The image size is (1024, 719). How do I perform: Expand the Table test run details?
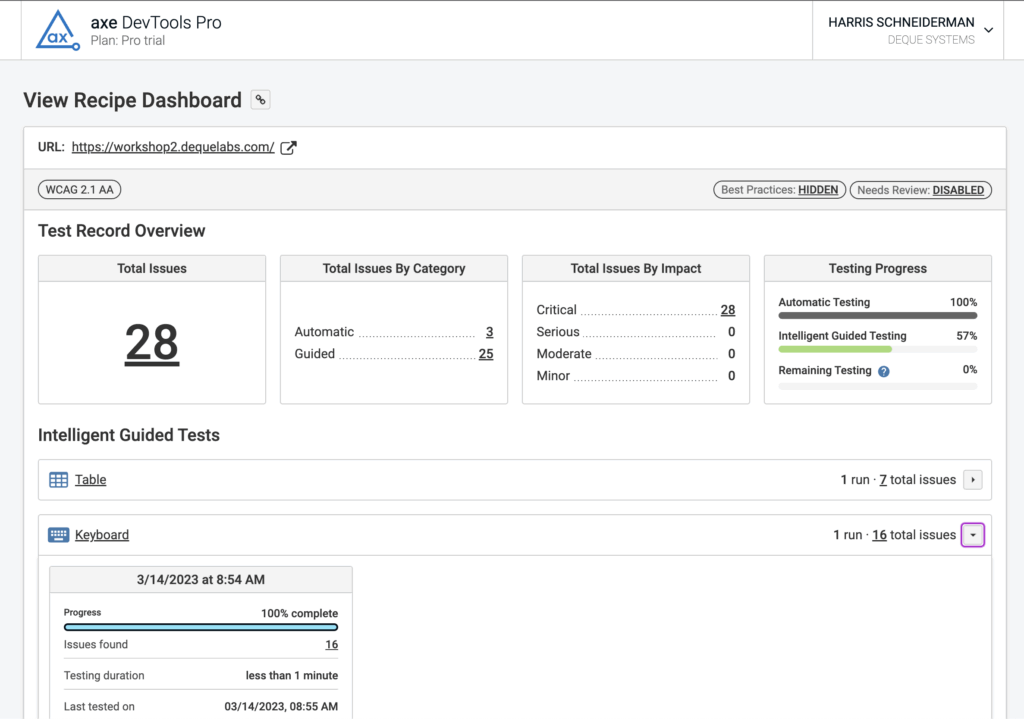[x=972, y=479]
